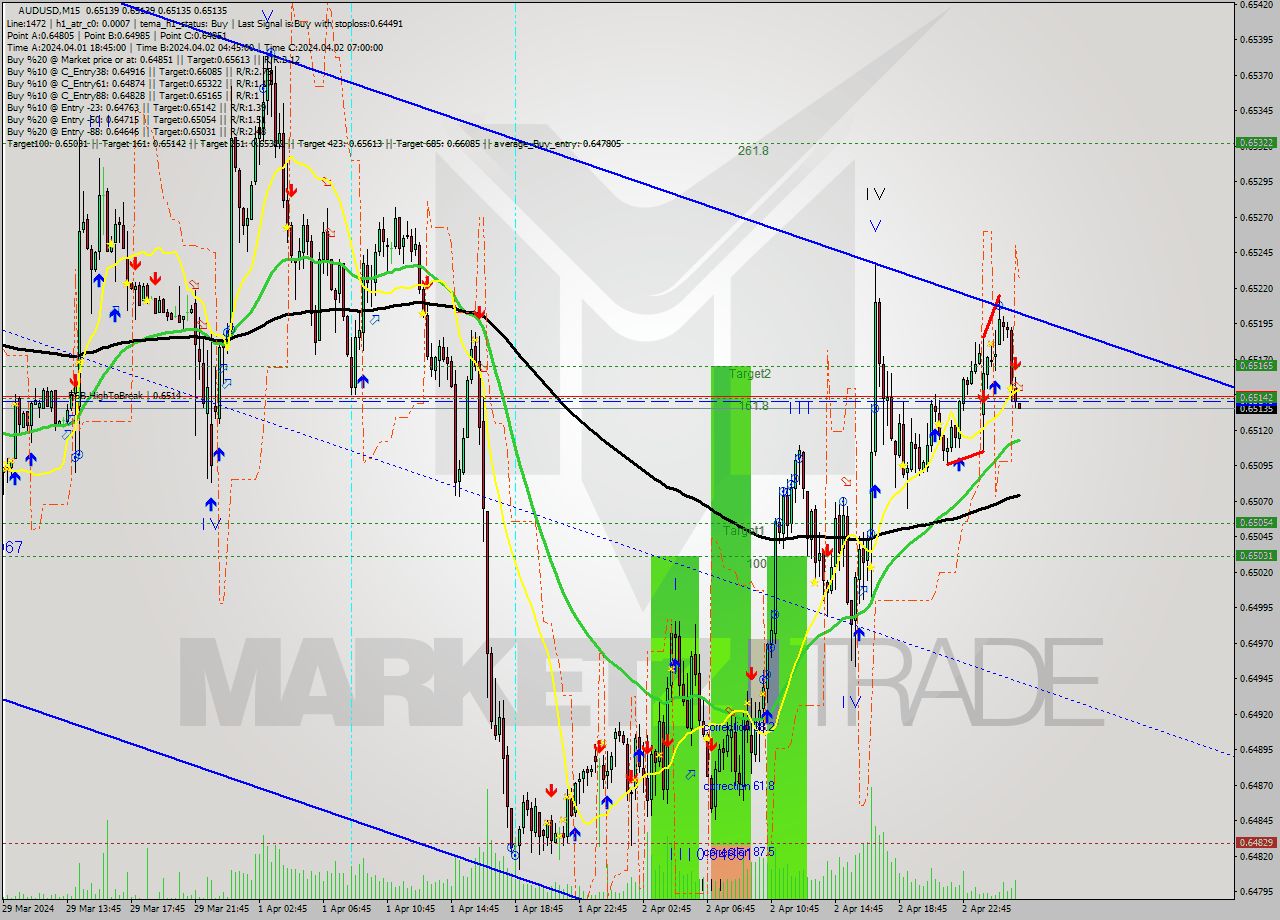This screenshot has height=920, width=1280.
Task: Click the '100' level label
Action: click(758, 564)
